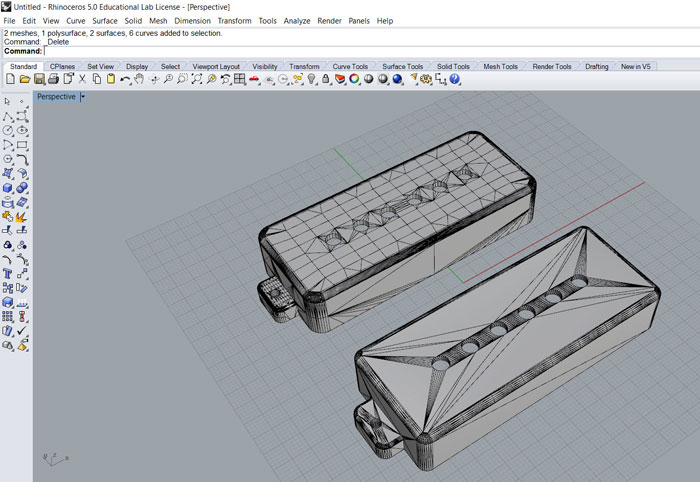Viewport: 700px width, 482px height.
Task: Click the Join puzzle piece tool
Action: click(x=8, y=216)
